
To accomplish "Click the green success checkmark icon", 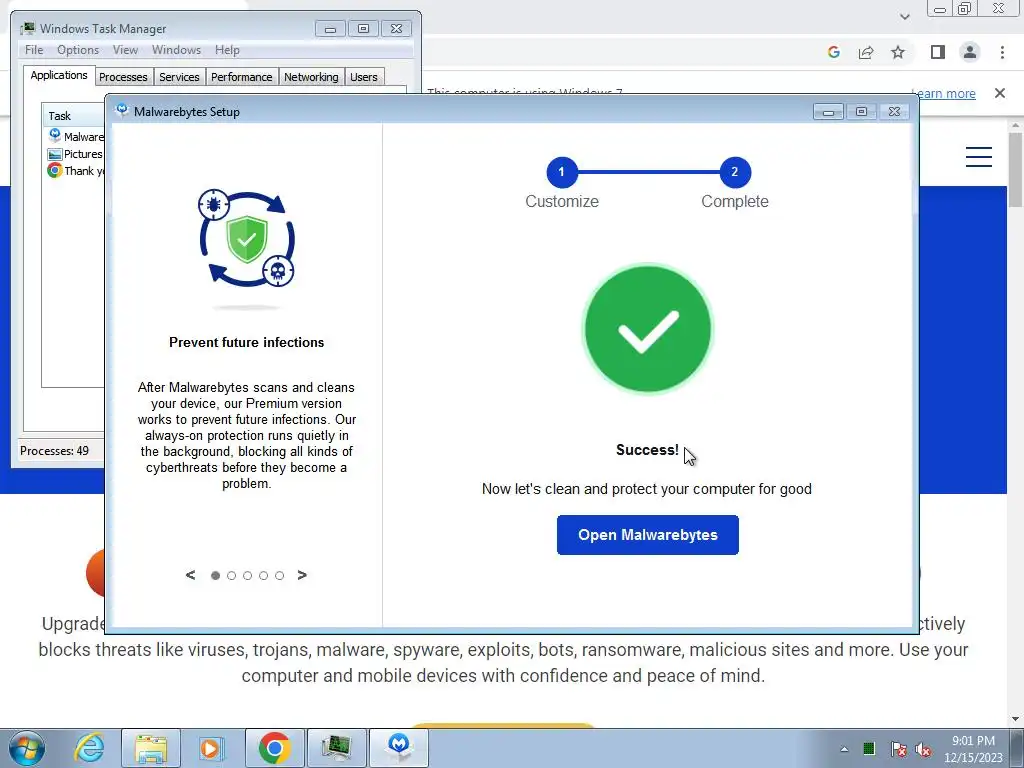I will click(x=647, y=329).
